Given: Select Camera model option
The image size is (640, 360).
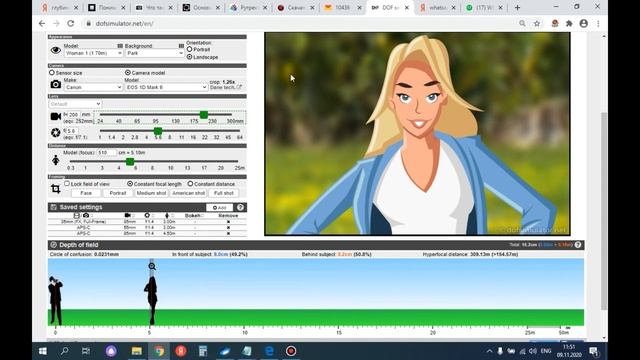Looking at the screenshot, I should click(128, 73).
